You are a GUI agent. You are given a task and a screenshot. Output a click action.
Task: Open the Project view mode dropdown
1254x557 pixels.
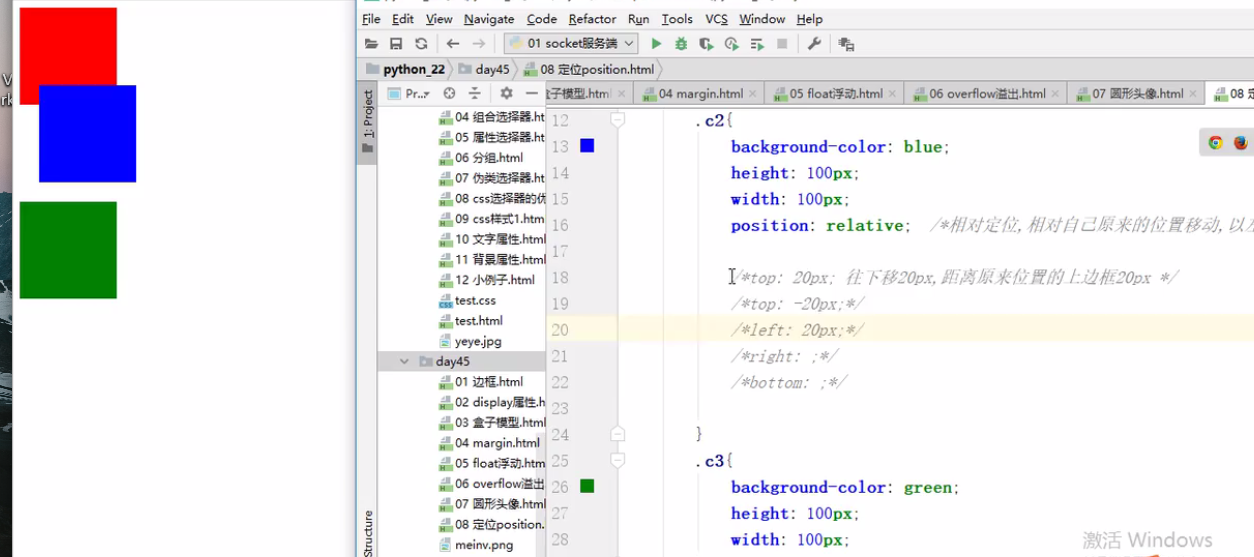coord(408,93)
